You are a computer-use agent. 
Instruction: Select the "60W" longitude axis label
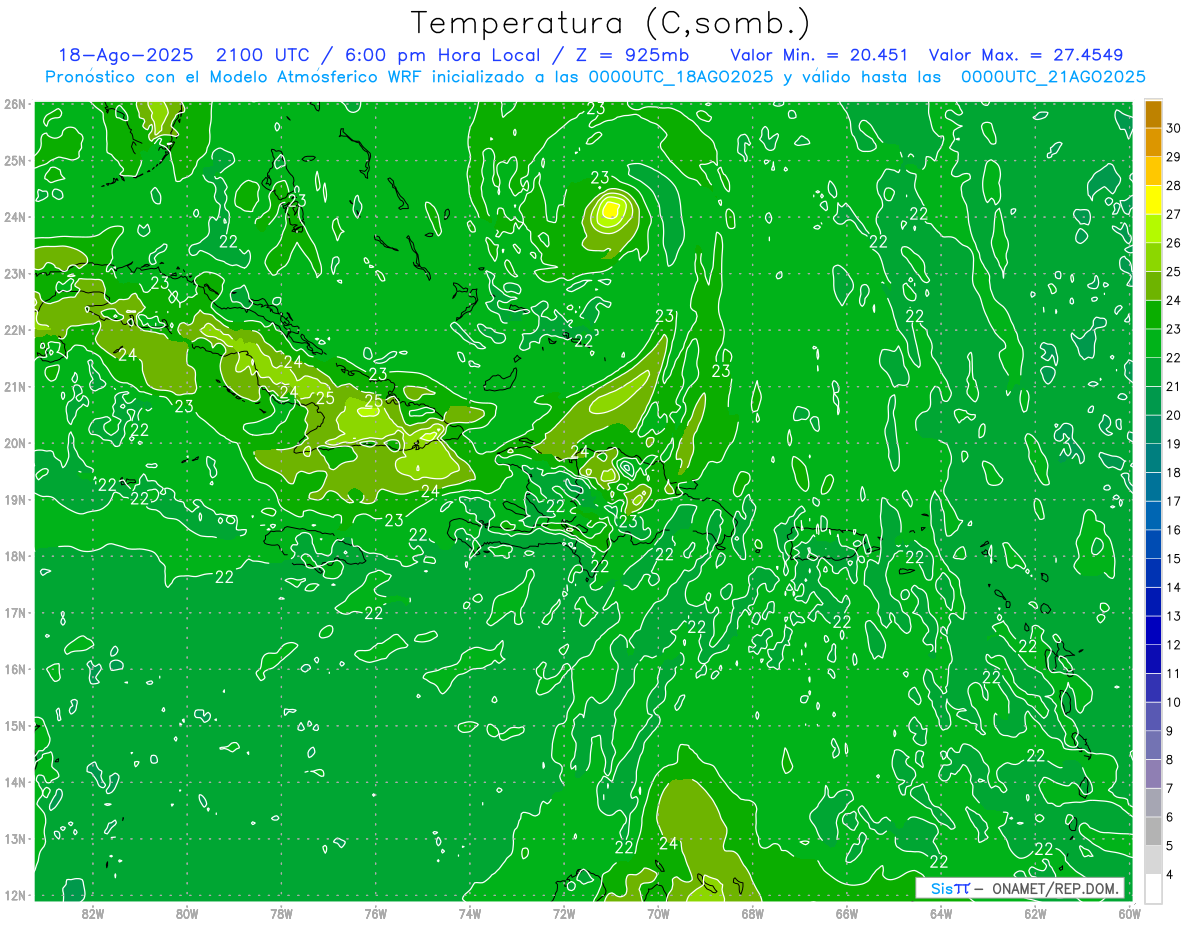pos(1130,913)
